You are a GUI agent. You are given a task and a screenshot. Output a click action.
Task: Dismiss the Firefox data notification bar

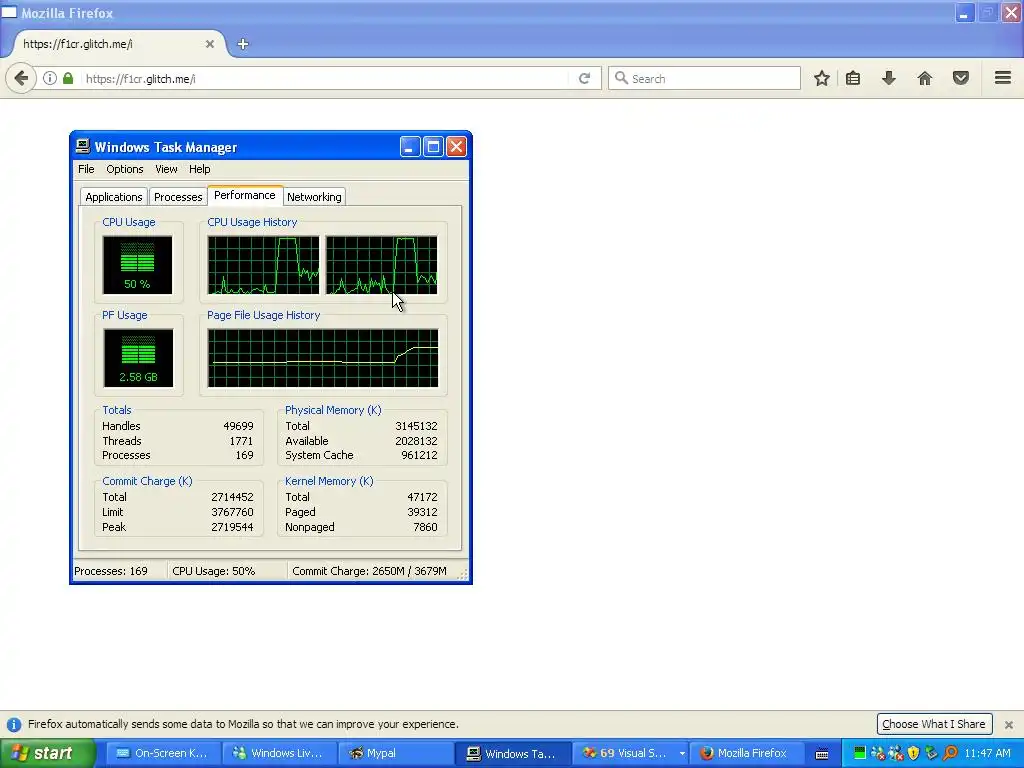(x=1009, y=724)
